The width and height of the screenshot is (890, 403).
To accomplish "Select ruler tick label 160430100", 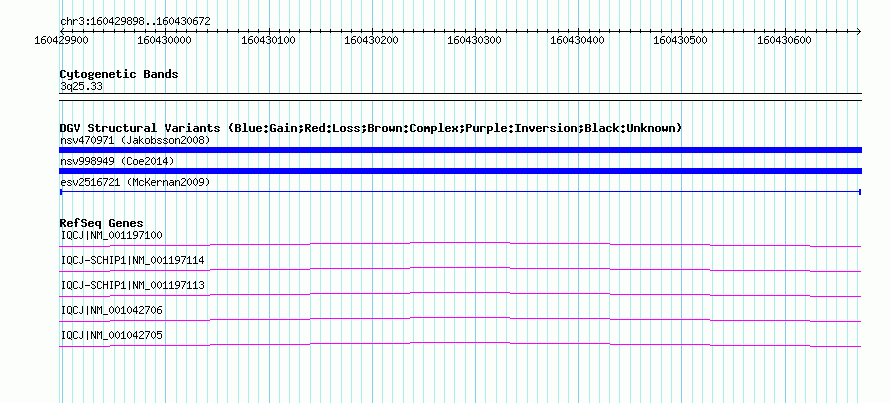I will [268, 40].
